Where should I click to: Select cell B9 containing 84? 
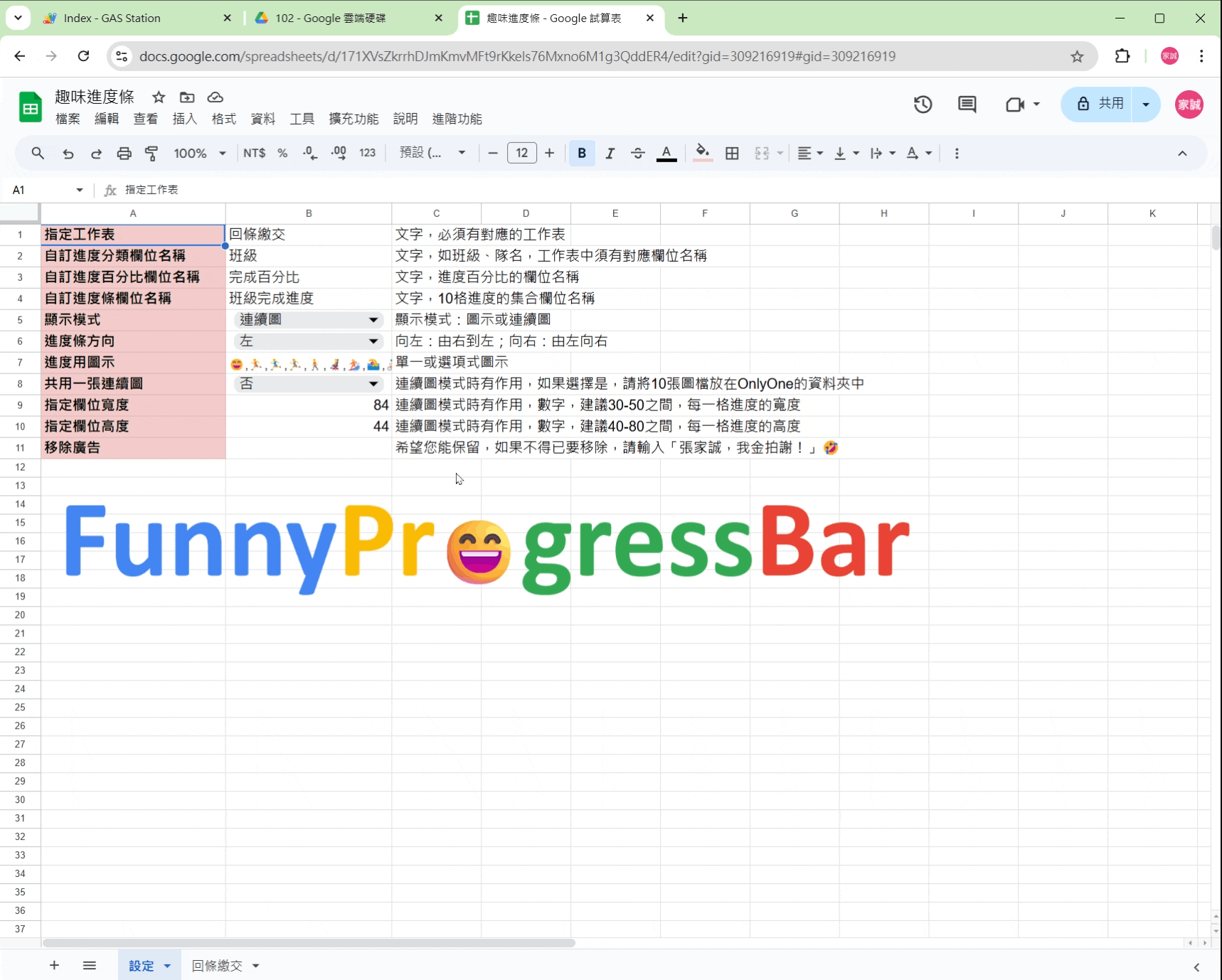[308, 405]
